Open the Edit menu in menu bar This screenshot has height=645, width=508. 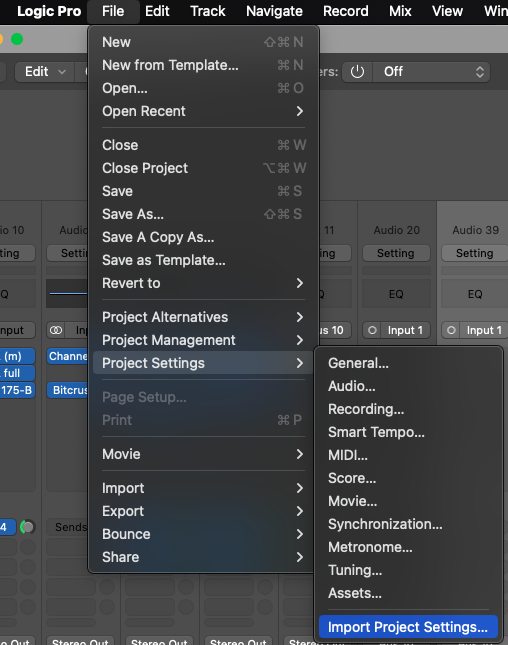coord(157,11)
